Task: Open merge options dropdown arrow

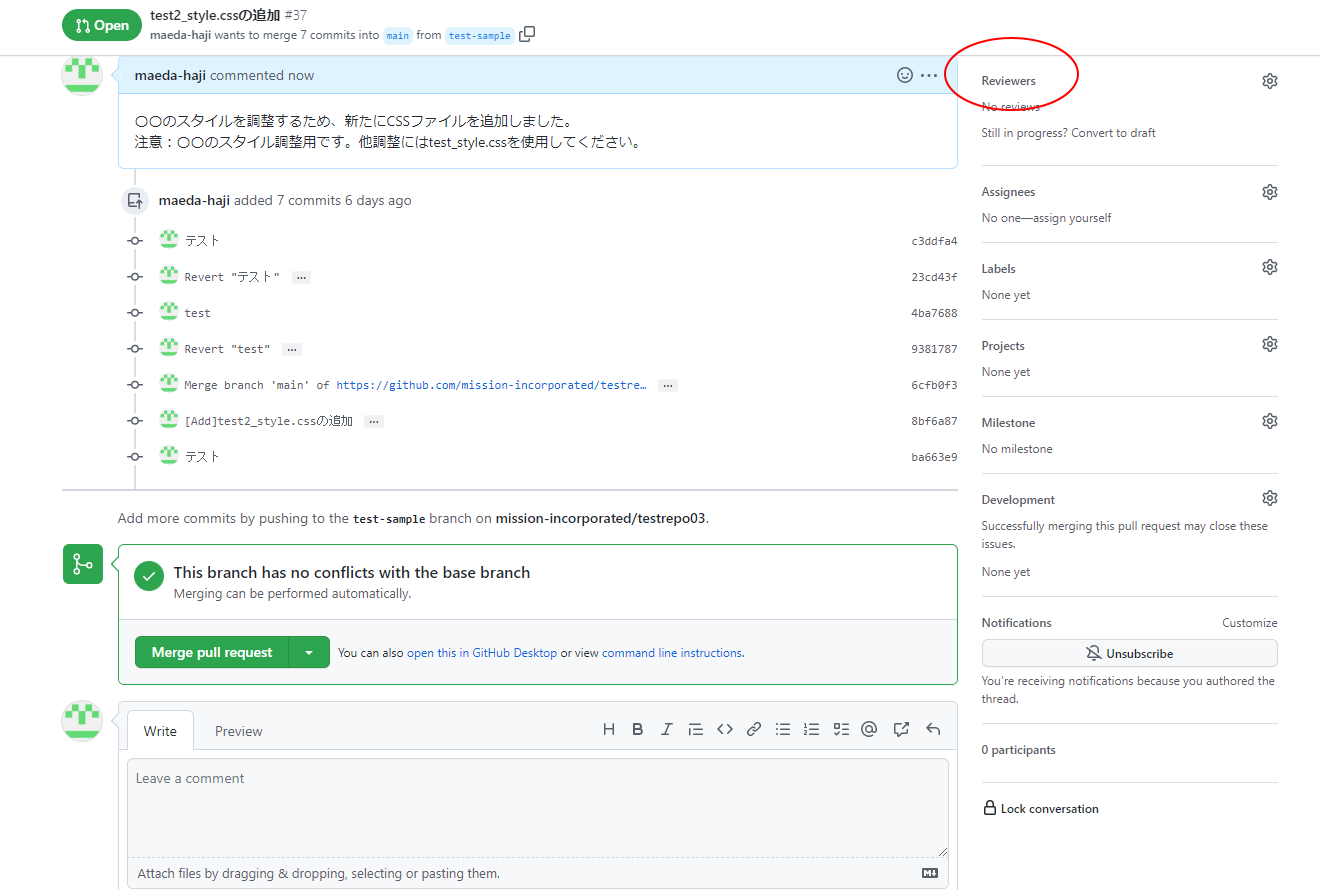Action: click(x=309, y=653)
